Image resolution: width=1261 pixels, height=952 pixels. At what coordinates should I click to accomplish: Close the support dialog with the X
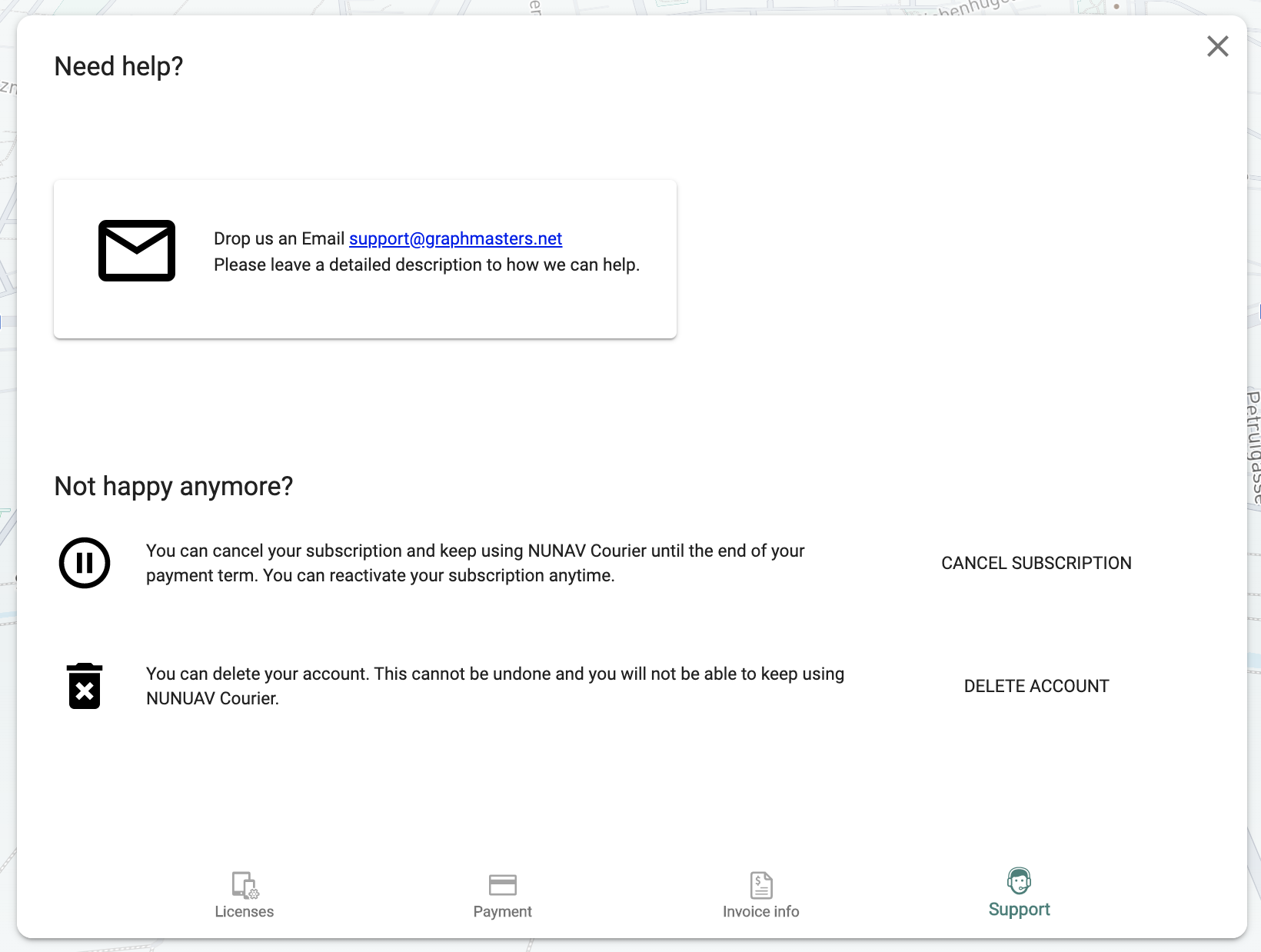[1218, 46]
